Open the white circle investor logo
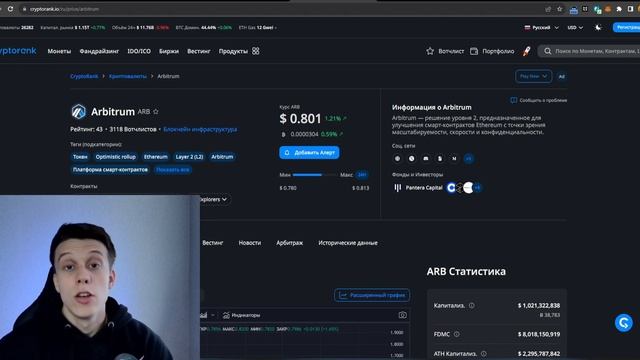 pyautogui.click(x=468, y=187)
